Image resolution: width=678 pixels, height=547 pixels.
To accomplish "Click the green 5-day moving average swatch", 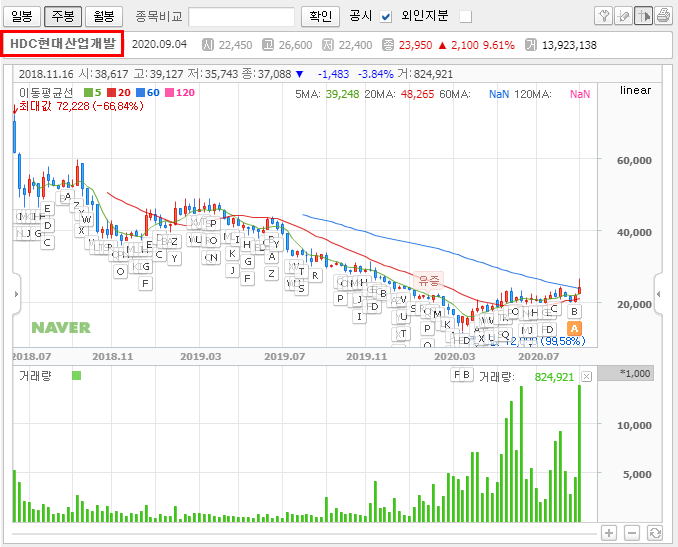I will point(88,93).
